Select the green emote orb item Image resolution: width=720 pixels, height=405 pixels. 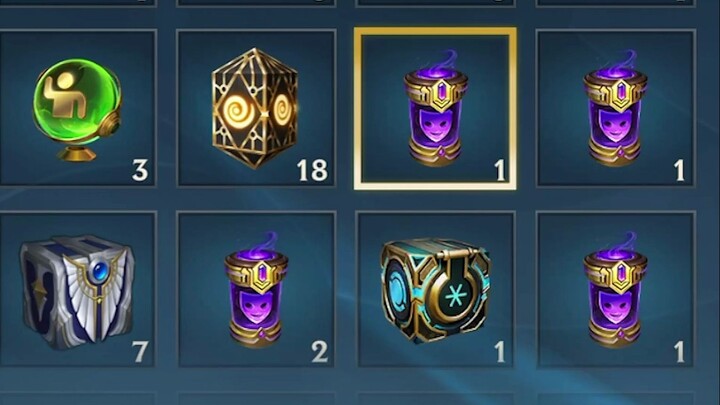(x=77, y=109)
